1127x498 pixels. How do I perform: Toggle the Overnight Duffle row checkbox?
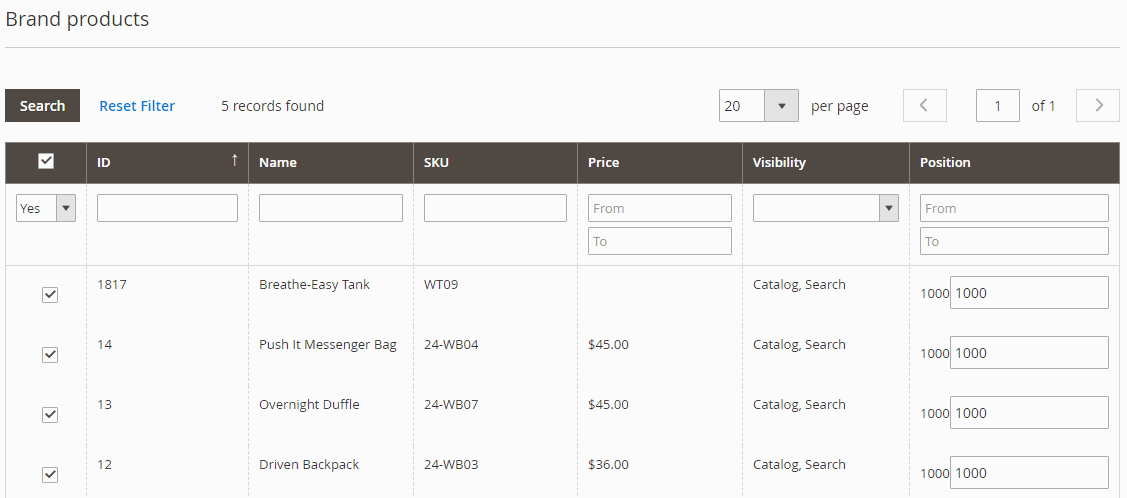(x=50, y=415)
